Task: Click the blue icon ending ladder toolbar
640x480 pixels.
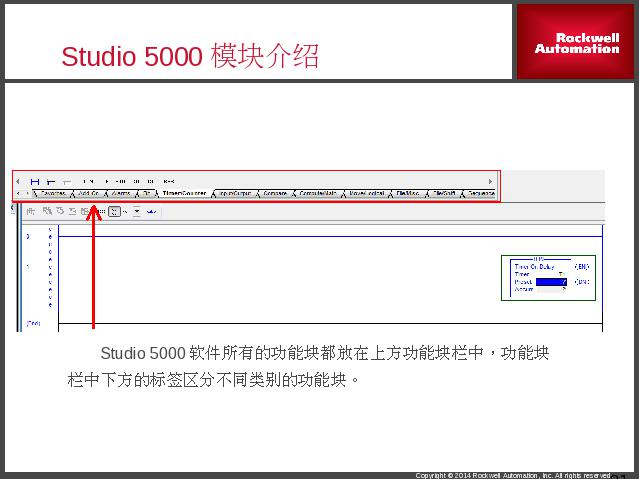Action: pos(151,211)
